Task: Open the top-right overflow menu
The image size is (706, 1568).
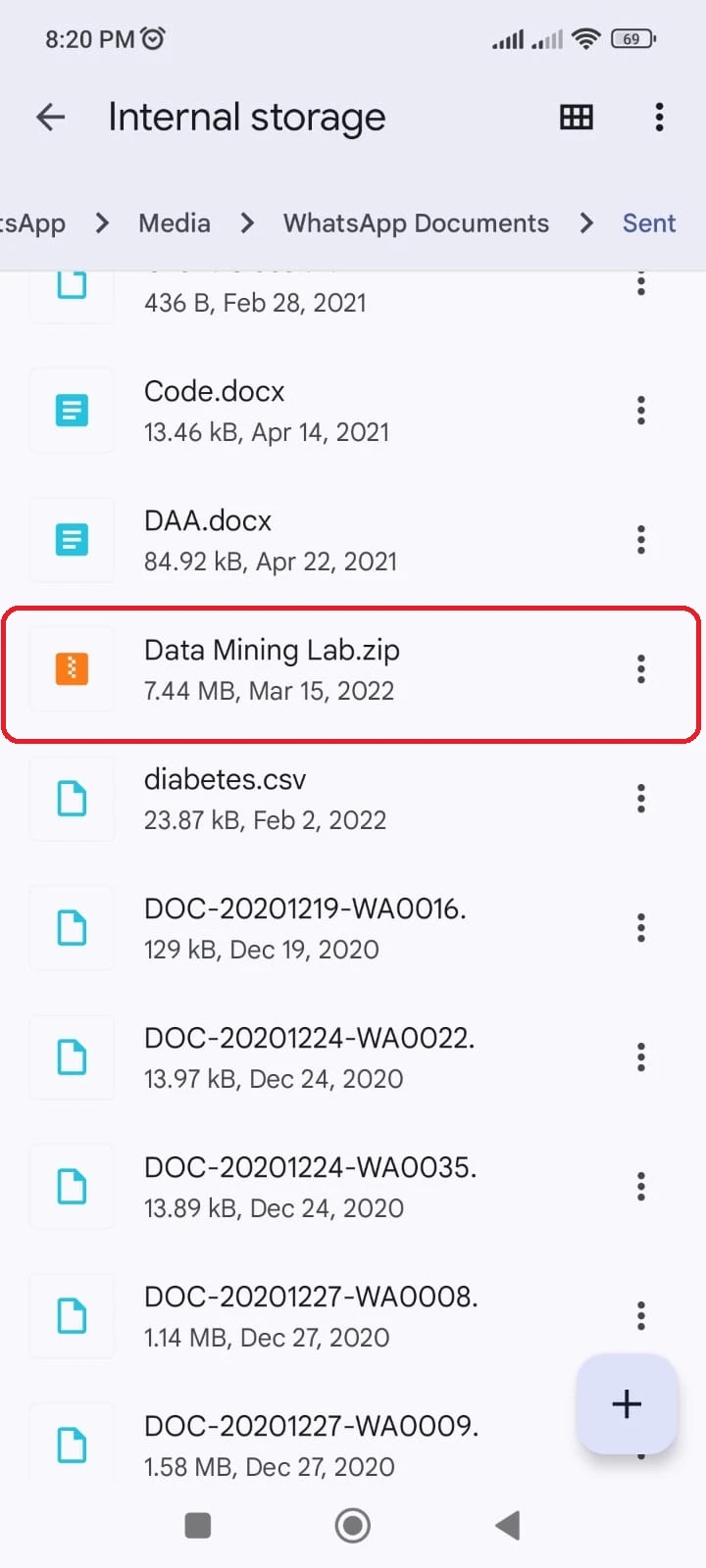Action: [659, 118]
